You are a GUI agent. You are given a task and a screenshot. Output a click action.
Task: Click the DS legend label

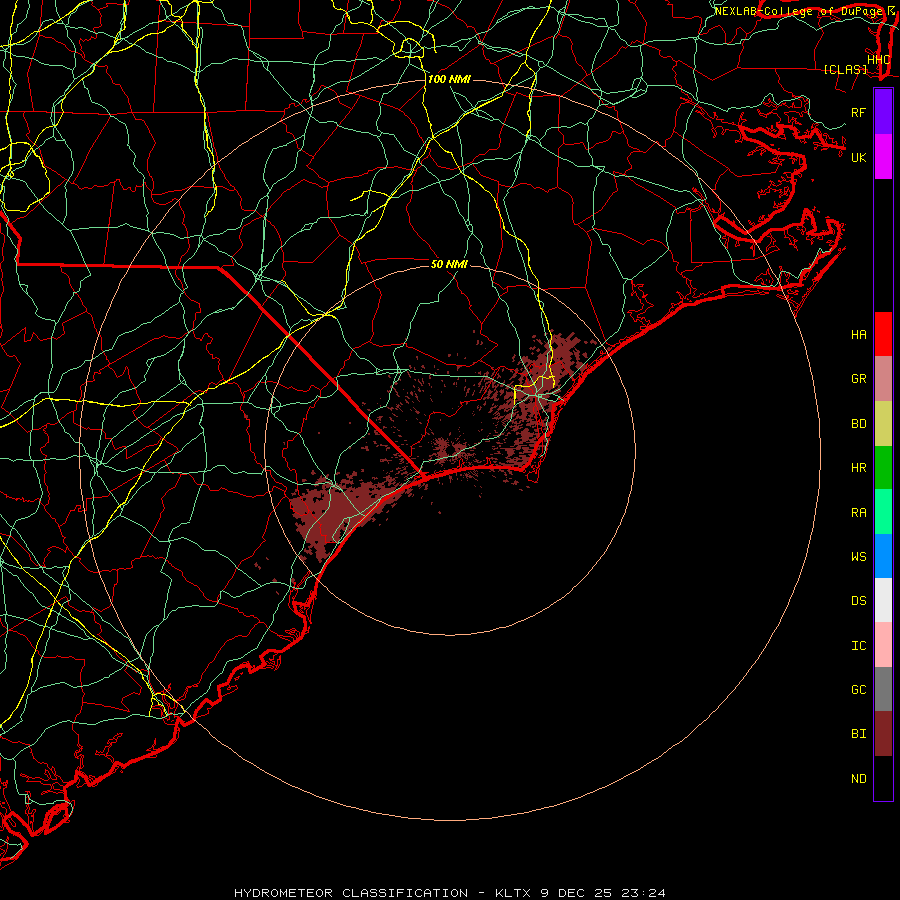point(858,600)
